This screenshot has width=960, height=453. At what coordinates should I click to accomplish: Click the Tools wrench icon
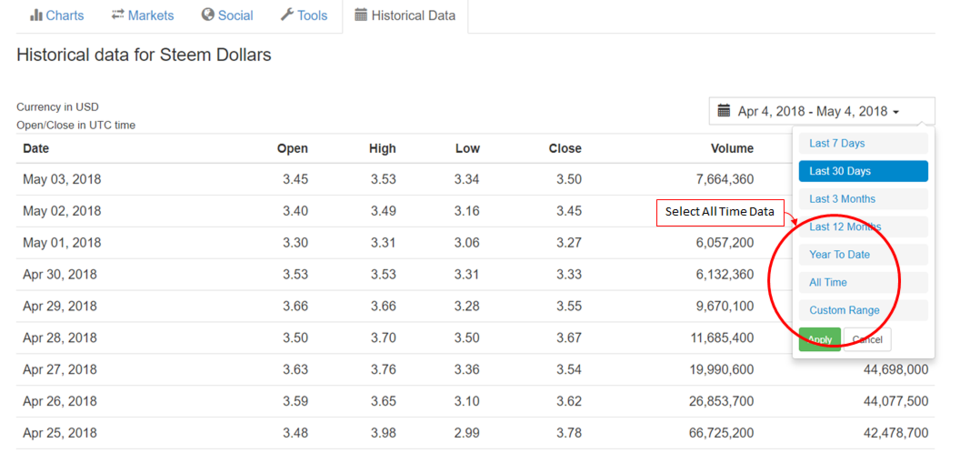click(x=287, y=15)
